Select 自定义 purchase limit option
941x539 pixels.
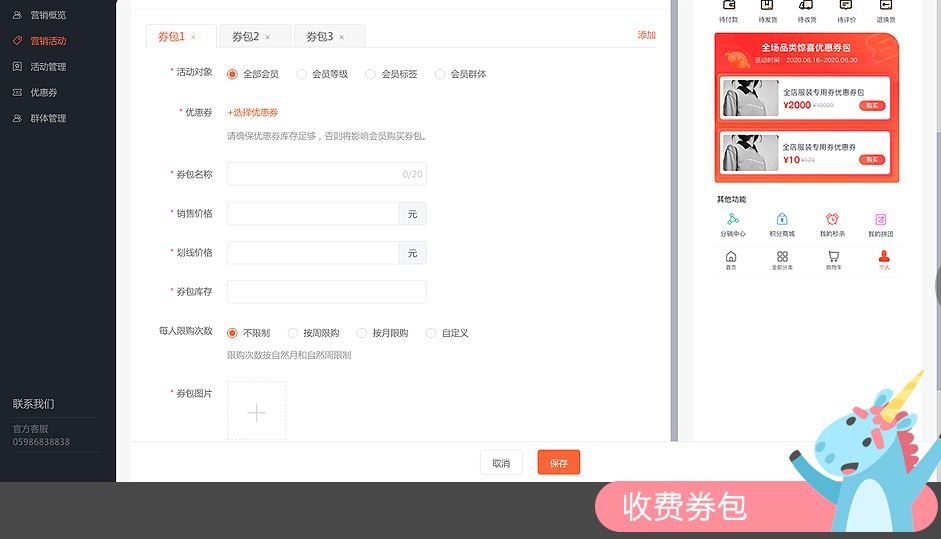[431, 333]
